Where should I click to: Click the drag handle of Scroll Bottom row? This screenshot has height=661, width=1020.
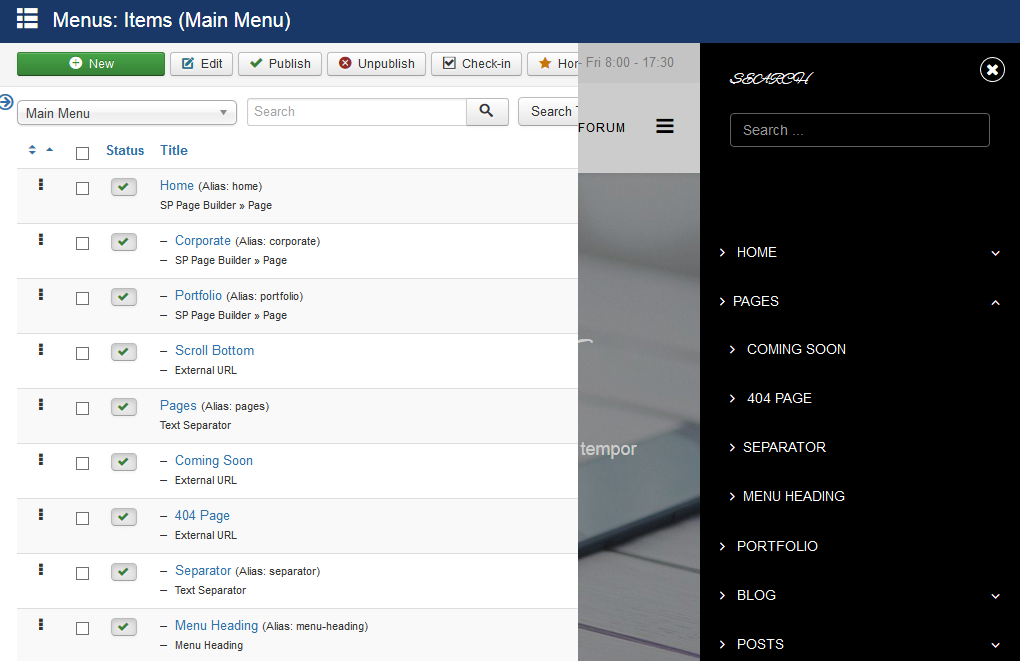tap(41, 349)
